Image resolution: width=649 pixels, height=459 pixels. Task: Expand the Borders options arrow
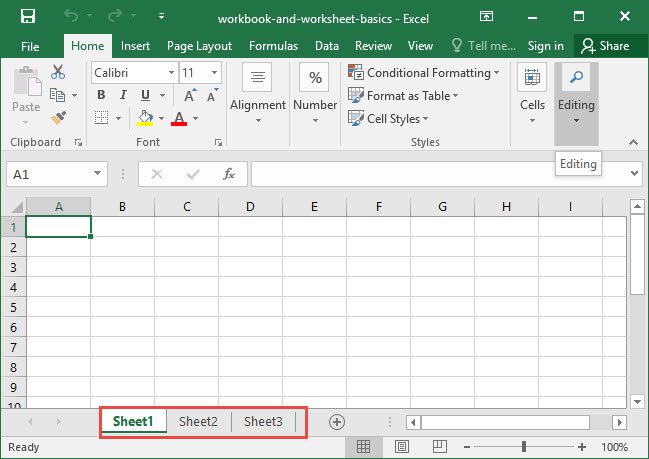(x=118, y=118)
